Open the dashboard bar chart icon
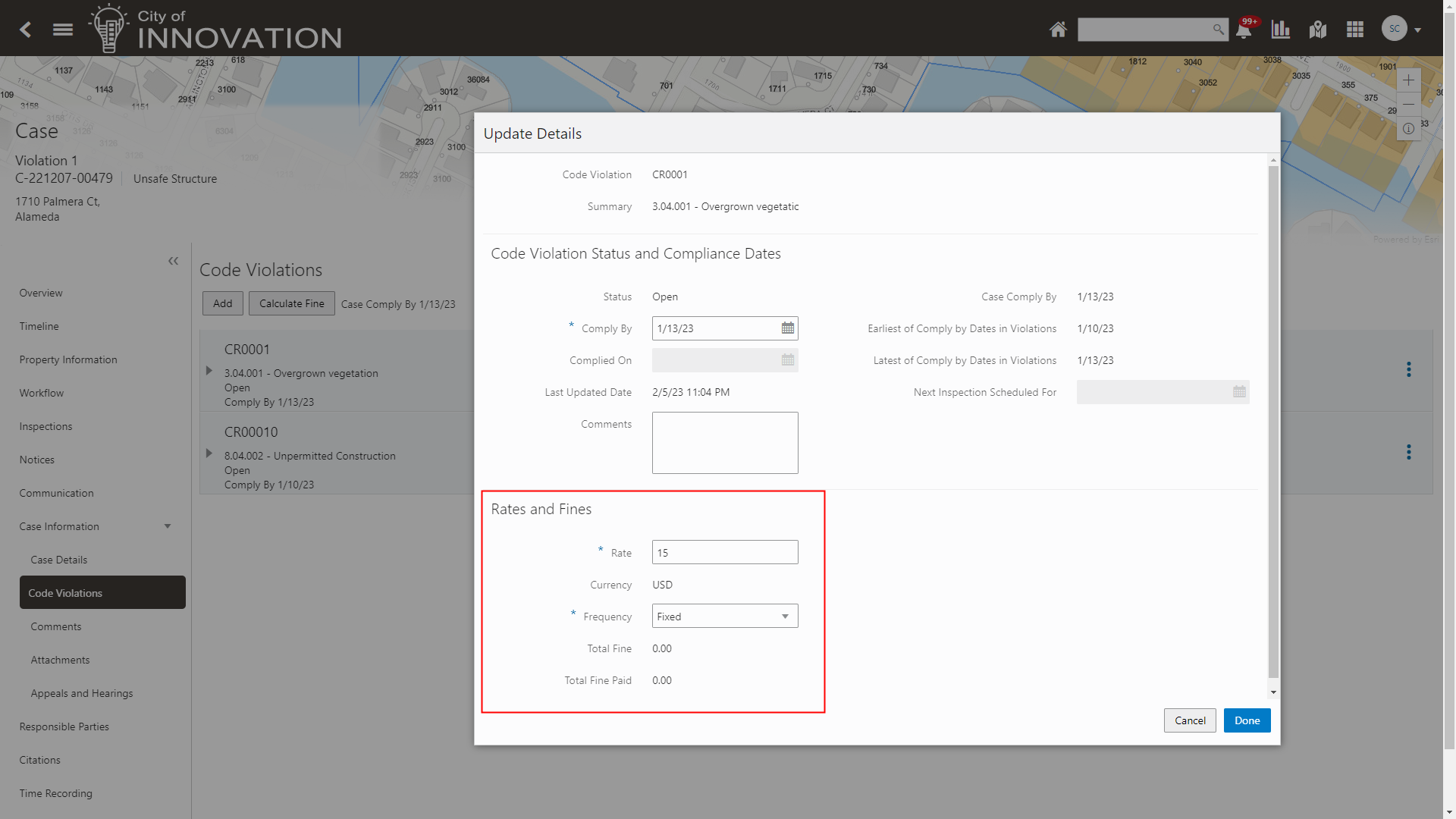Screen dimensions: 1456x819 click(1281, 30)
